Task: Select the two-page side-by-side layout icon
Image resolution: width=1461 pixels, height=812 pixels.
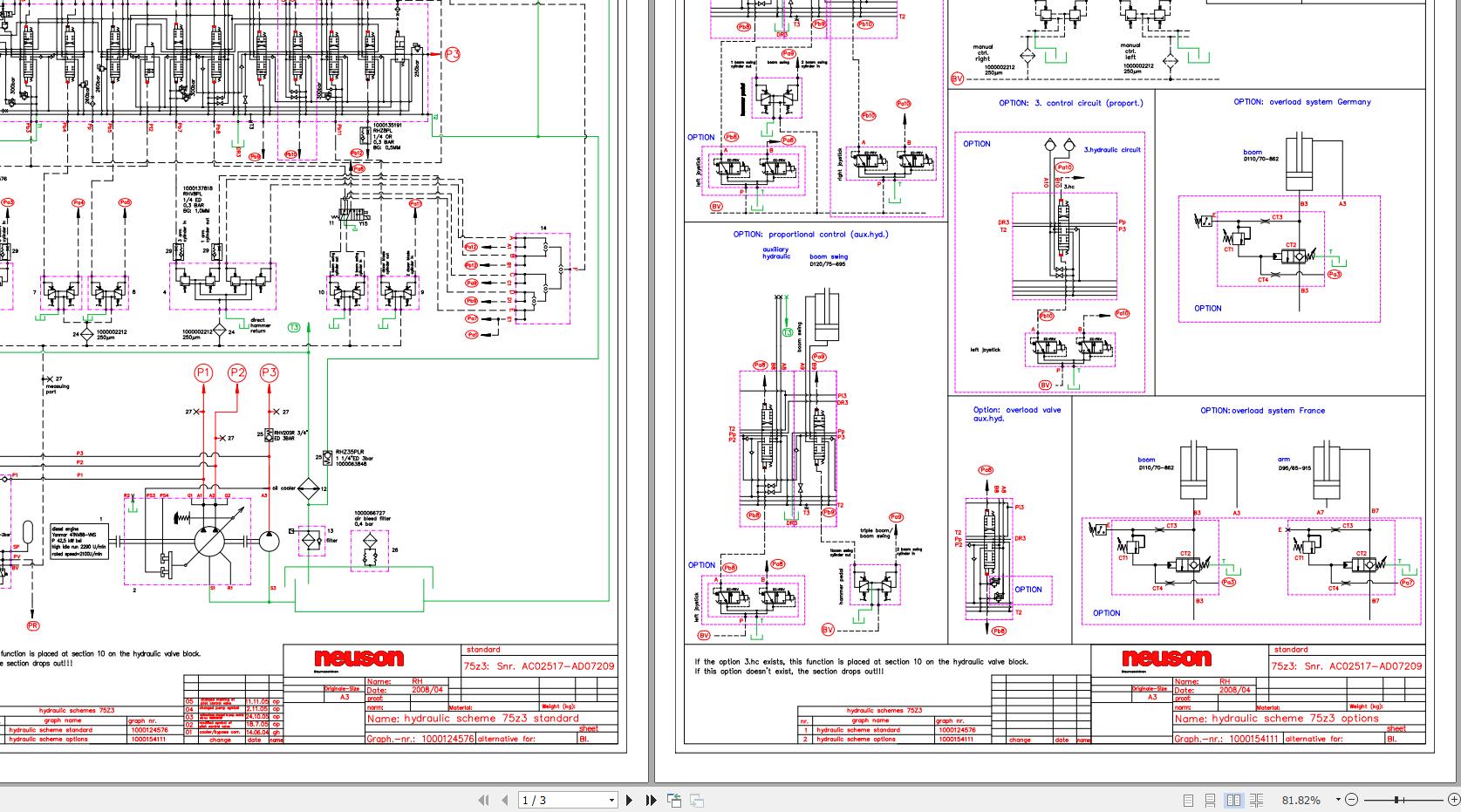Action: click(1235, 800)
